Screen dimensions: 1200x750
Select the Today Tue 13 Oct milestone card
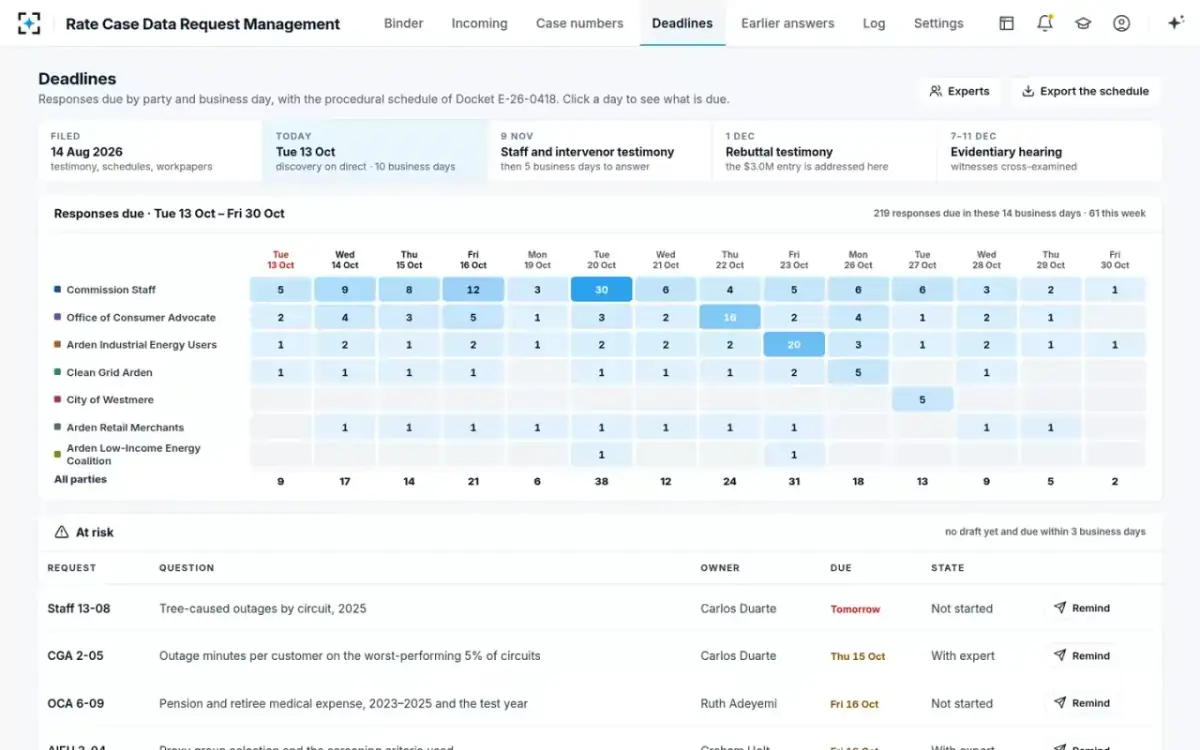375,151
